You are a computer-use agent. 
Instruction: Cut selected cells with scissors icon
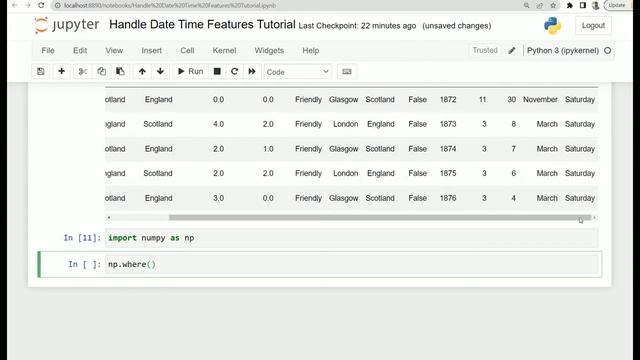click(82, 71)
